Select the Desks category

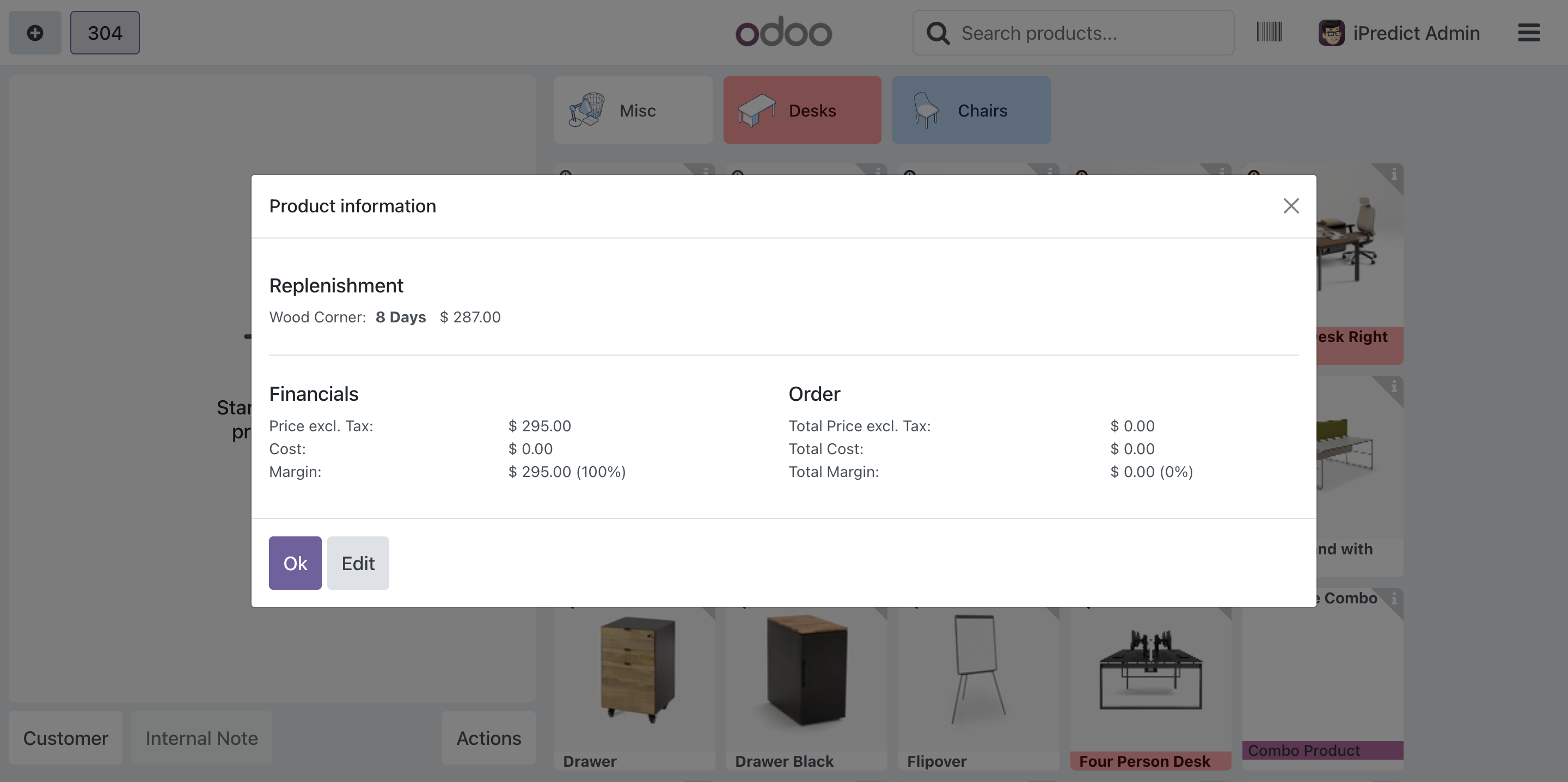coord(801,110)
